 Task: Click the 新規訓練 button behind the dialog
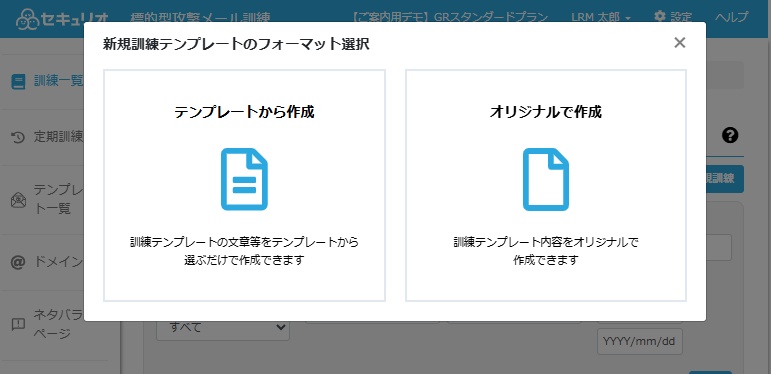click(725, 179)
